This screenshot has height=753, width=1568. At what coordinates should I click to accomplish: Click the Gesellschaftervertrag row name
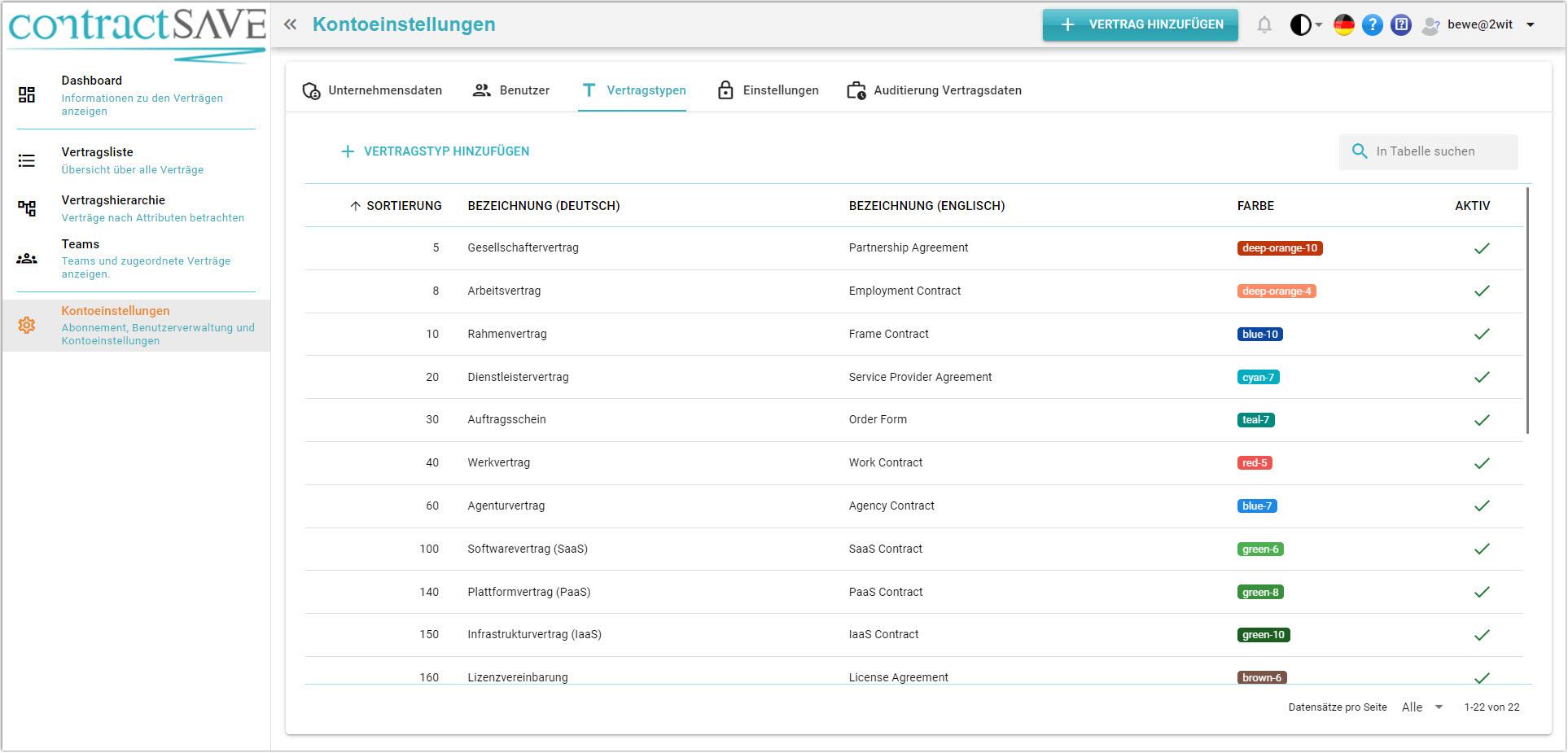[523, 247]
